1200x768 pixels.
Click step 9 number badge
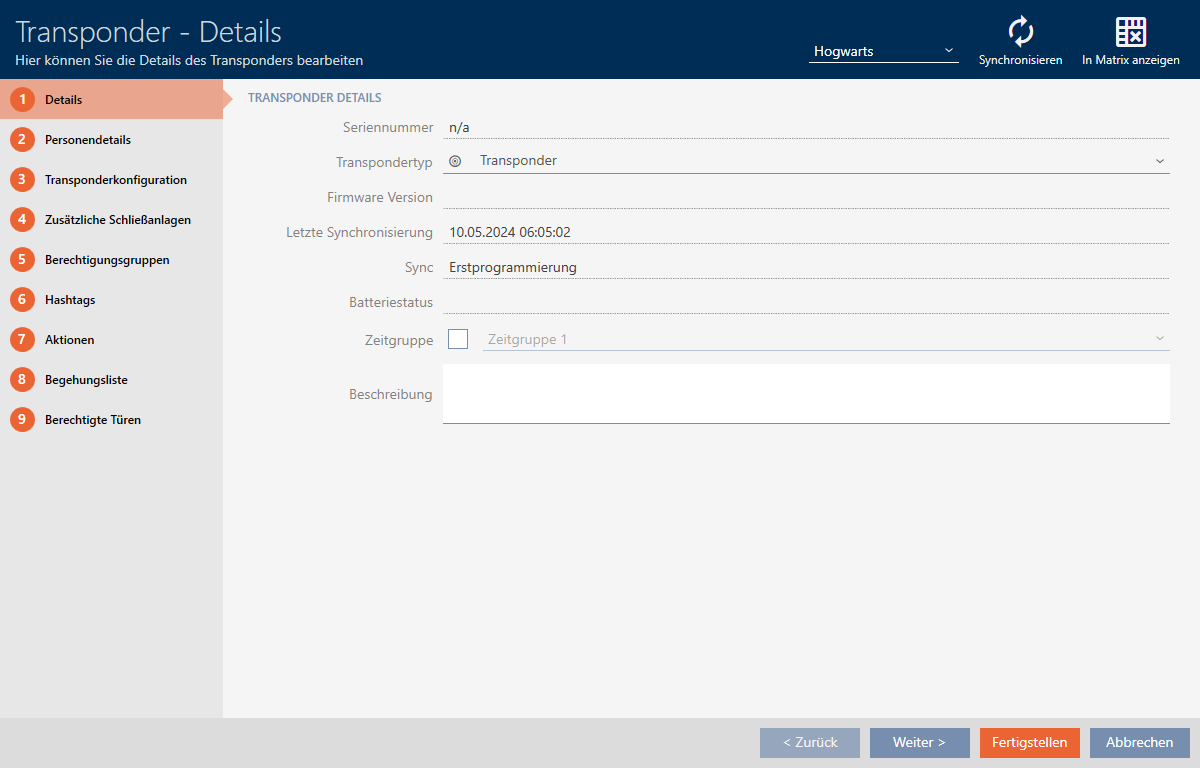click(22, 420)
